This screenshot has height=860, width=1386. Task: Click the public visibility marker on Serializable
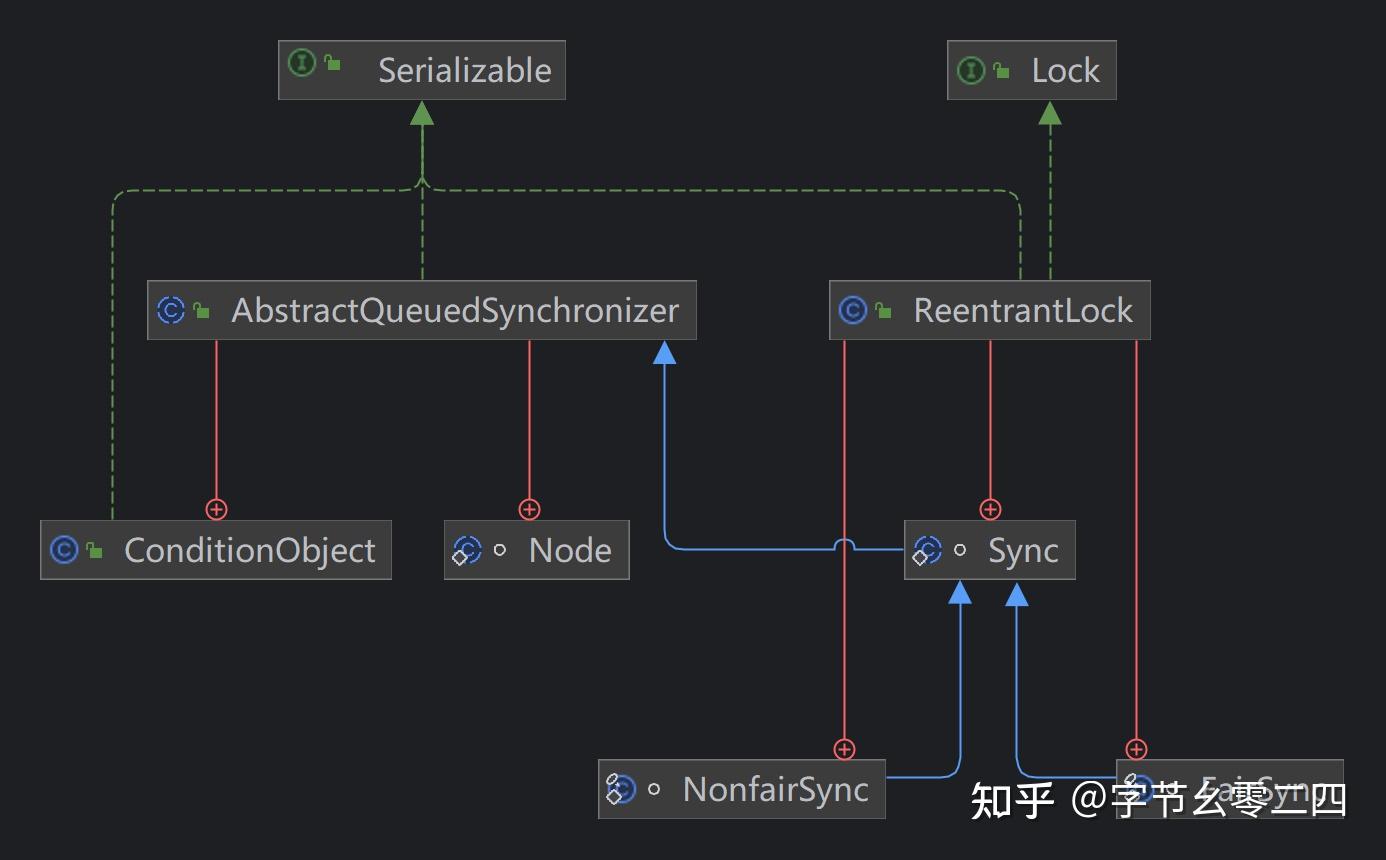pos(332,64)
